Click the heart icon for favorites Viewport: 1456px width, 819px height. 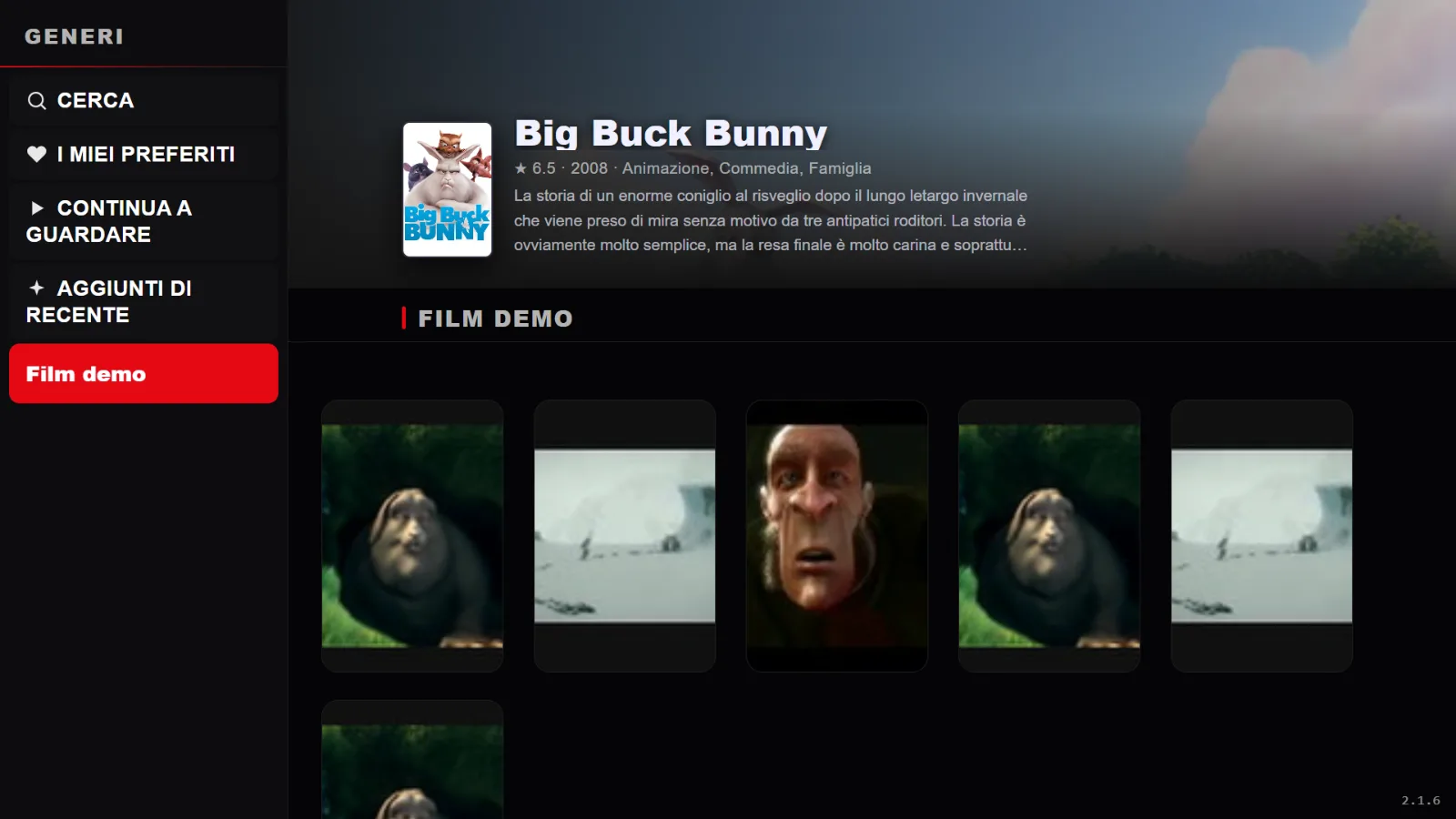[x=36, y=154]
